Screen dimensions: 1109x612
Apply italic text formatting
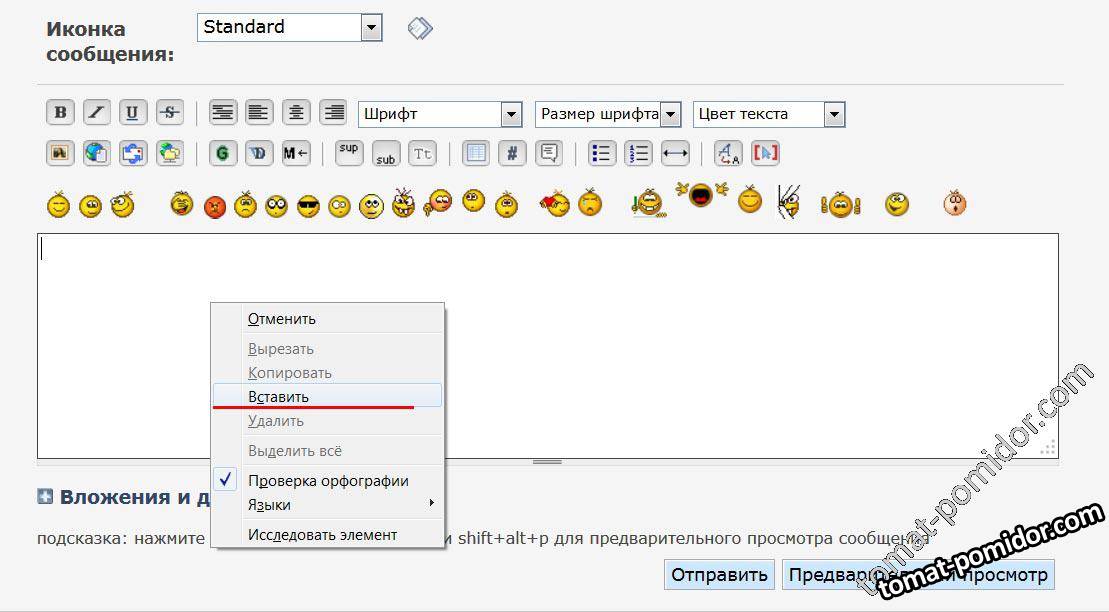click(x=97, y=113)
